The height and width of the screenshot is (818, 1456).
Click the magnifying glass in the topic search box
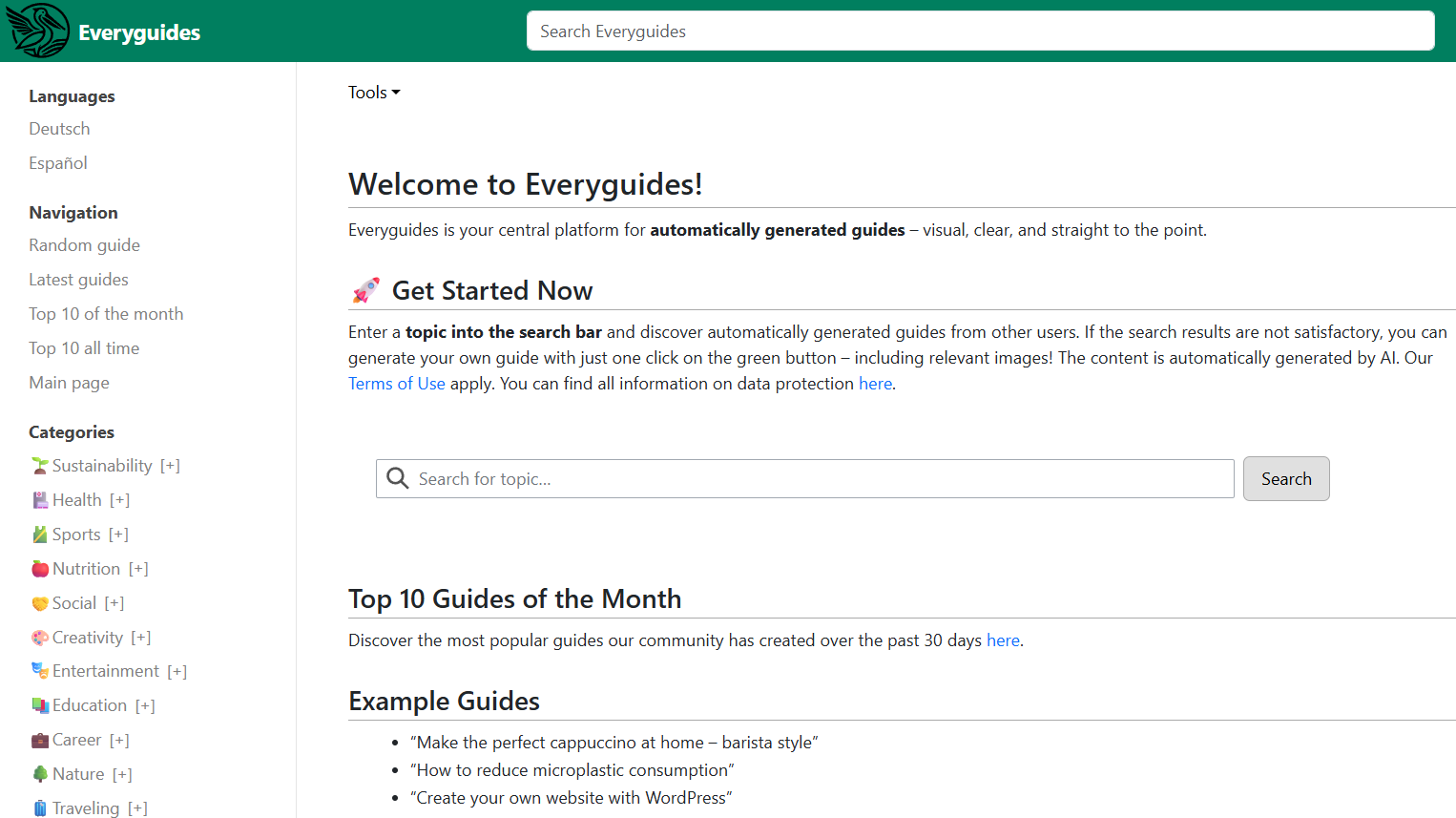[x=397, y=478]
